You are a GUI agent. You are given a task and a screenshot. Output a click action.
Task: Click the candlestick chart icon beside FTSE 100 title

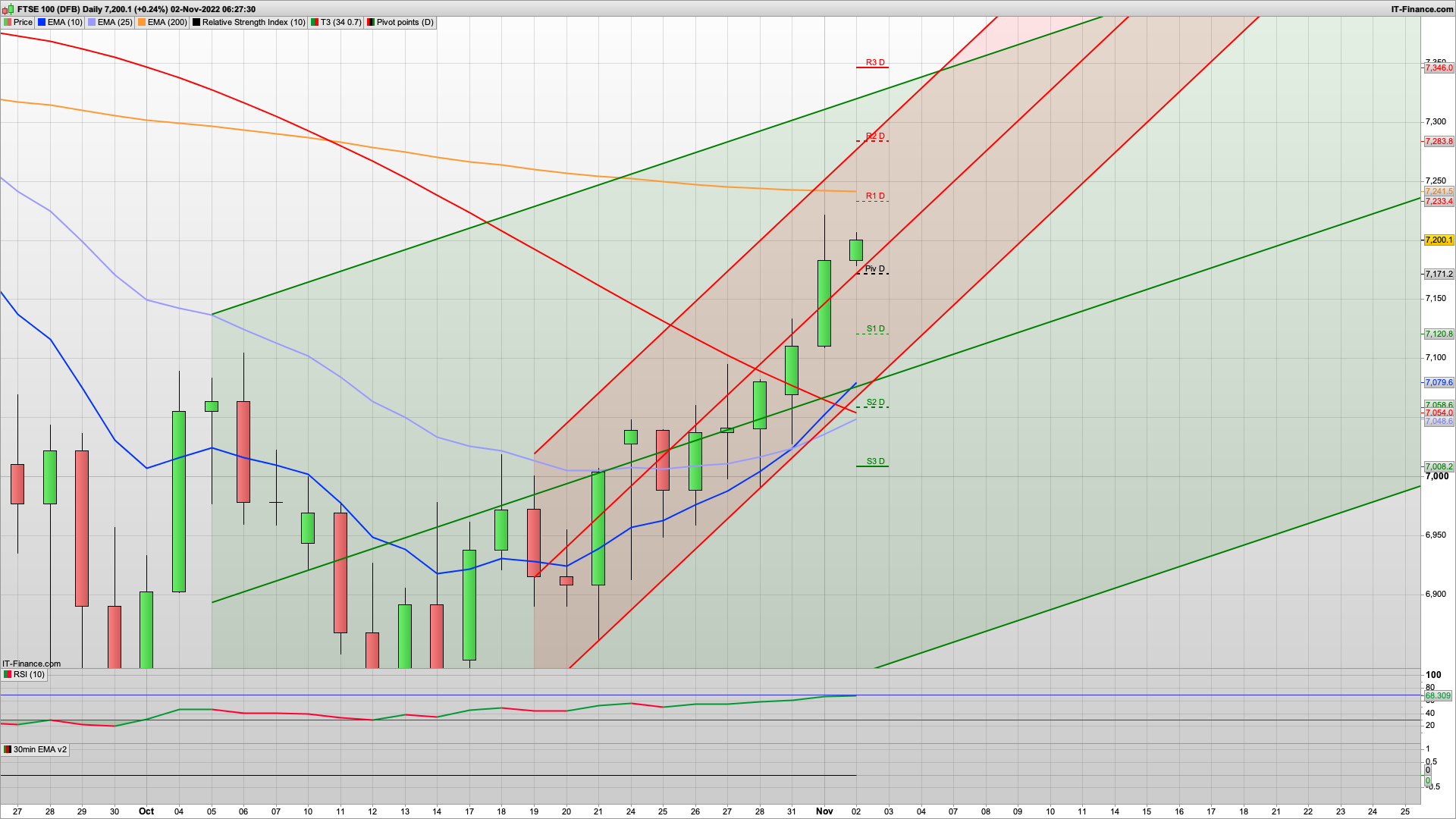tap(8, 9)
